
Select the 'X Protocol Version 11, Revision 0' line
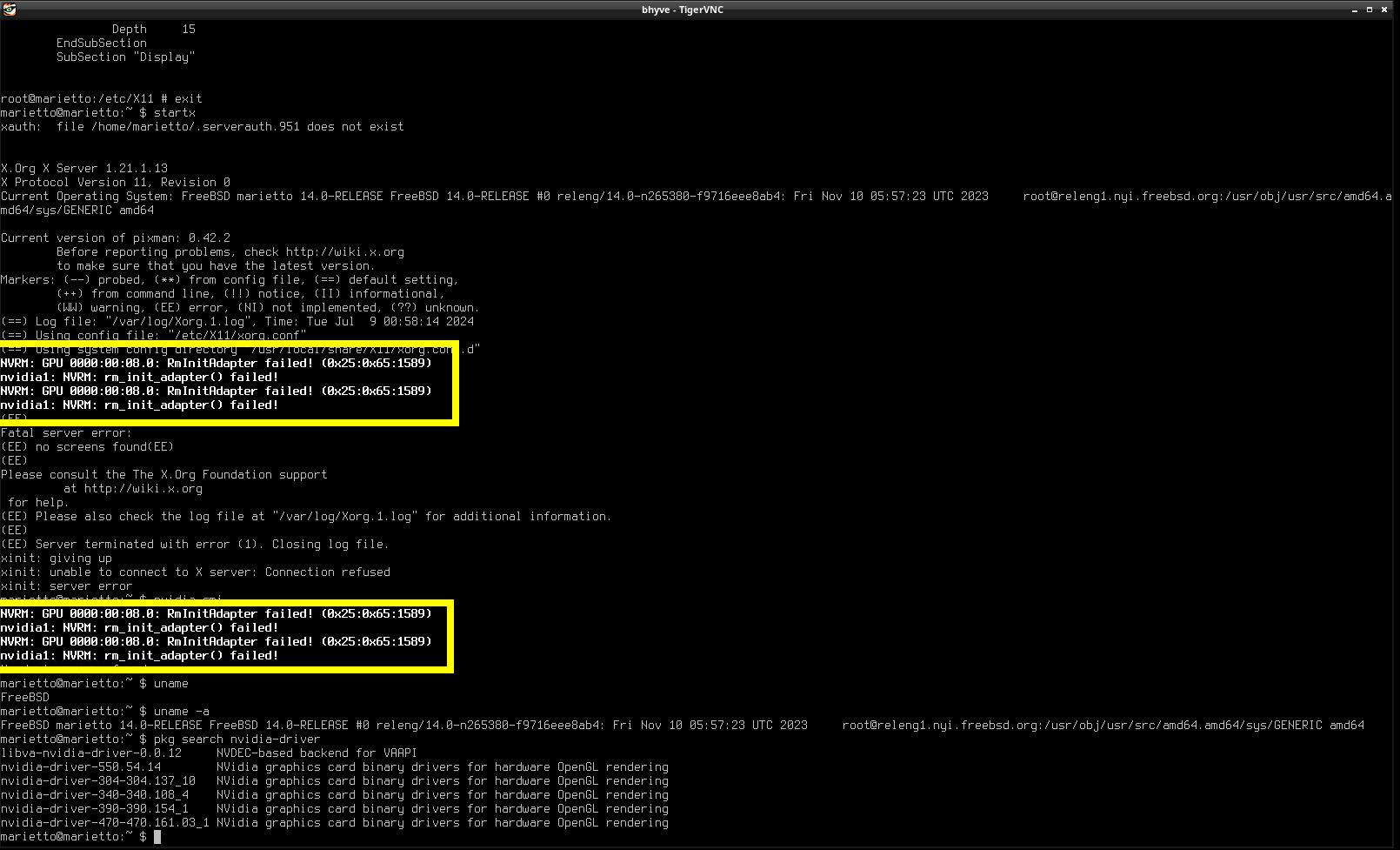[x=116, y=183]
